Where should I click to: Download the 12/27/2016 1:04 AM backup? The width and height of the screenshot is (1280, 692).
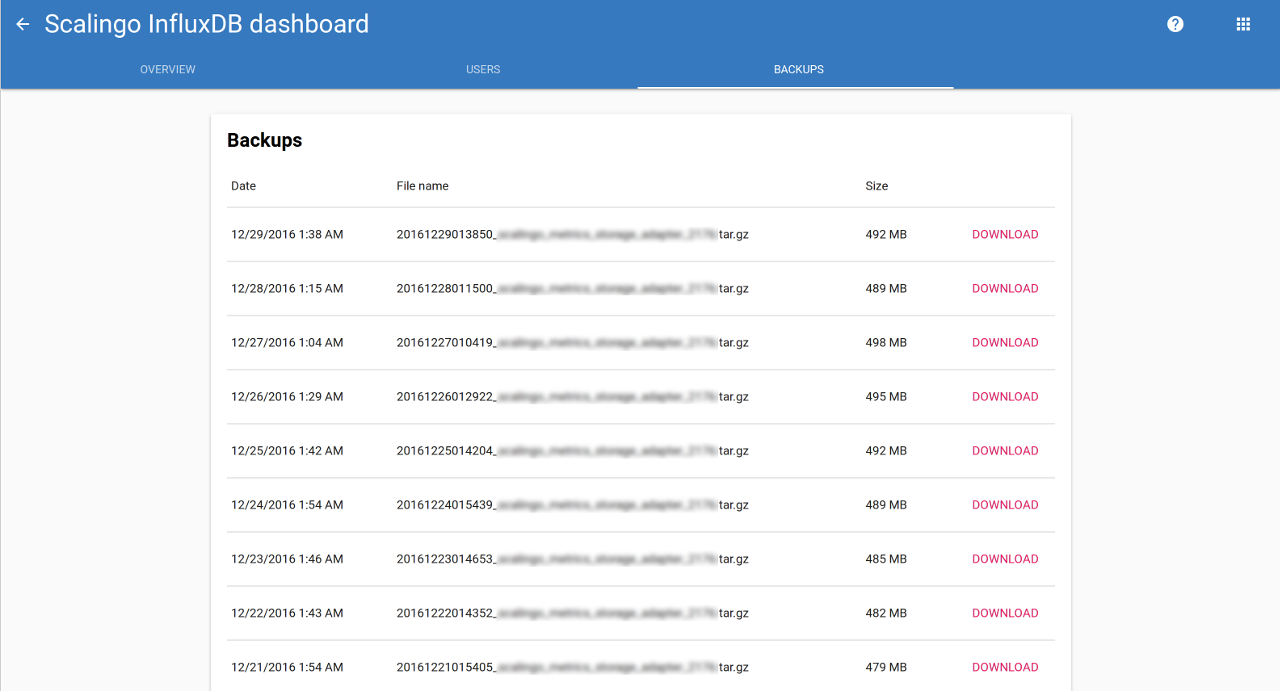click(x=1005, y=343)
